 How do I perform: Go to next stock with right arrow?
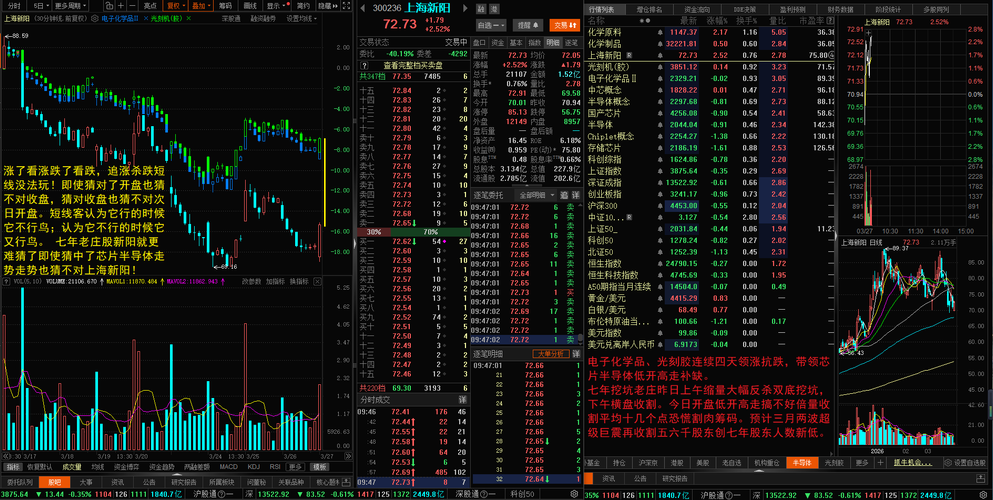coord(465,8)
